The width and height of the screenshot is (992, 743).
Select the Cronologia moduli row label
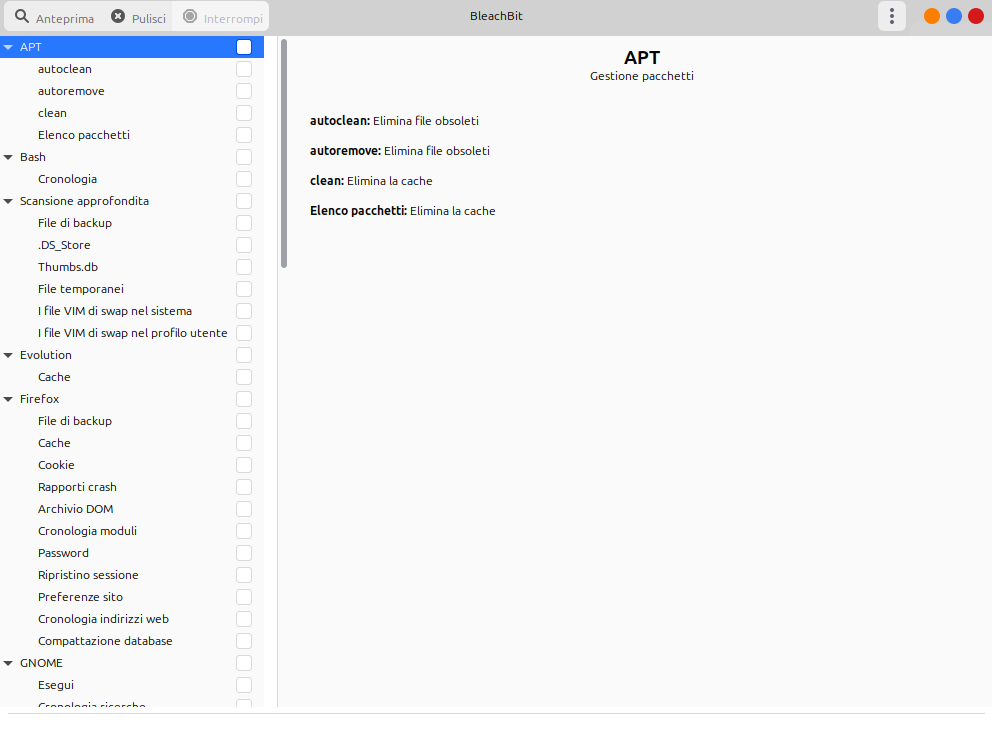point(87,531)
